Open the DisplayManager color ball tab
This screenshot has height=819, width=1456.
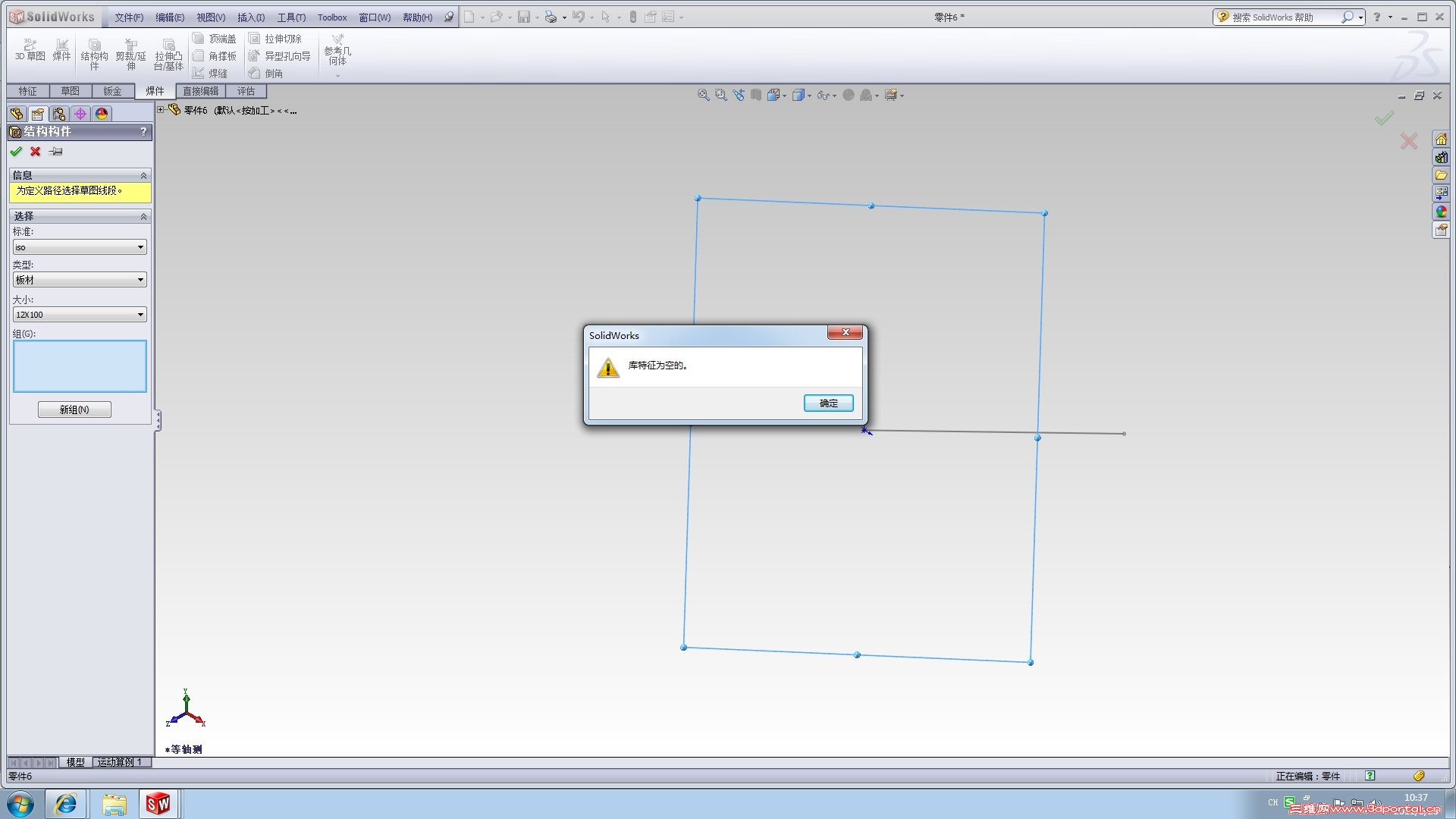102,114
